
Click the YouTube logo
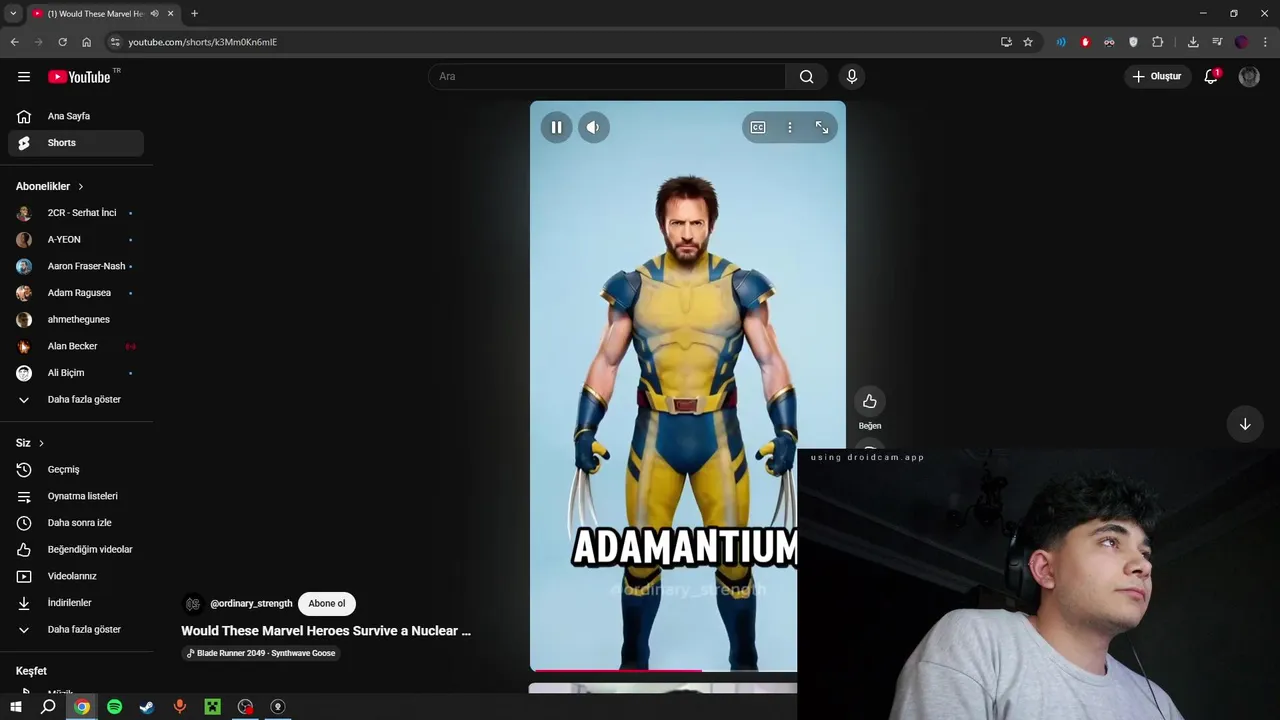(x=79, y=77)
